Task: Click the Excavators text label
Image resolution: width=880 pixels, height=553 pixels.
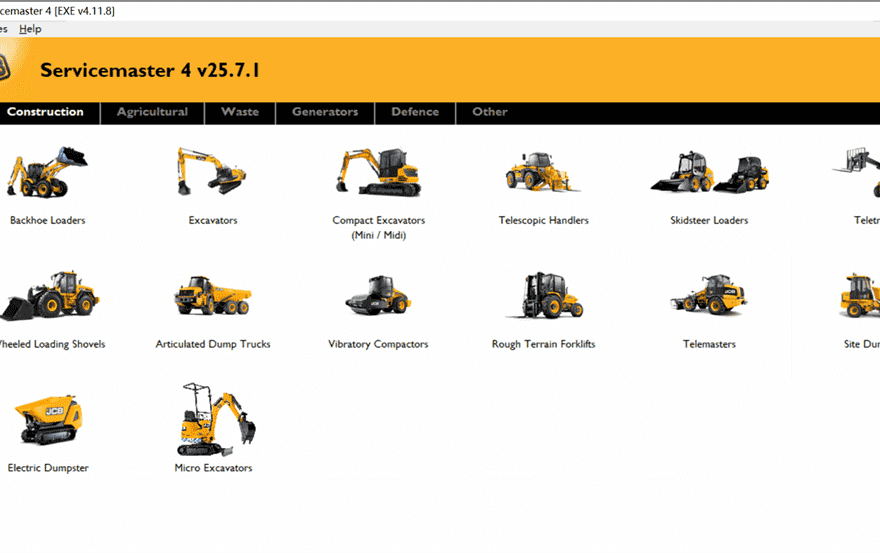Action: [213, 221]
